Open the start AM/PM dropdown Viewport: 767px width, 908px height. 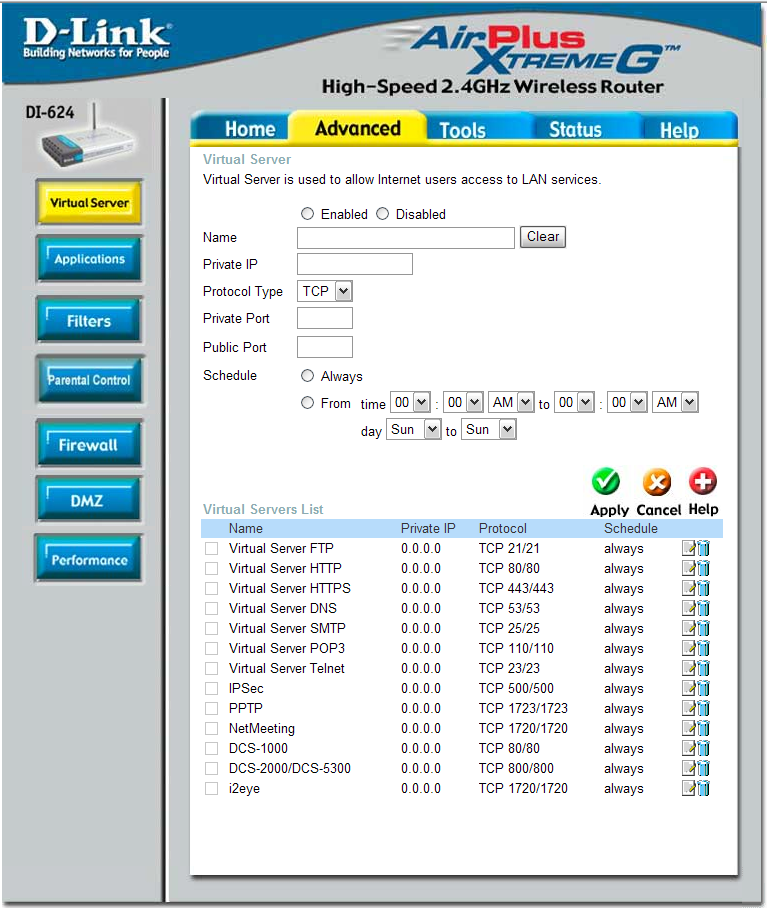click(x=511, y=402)
